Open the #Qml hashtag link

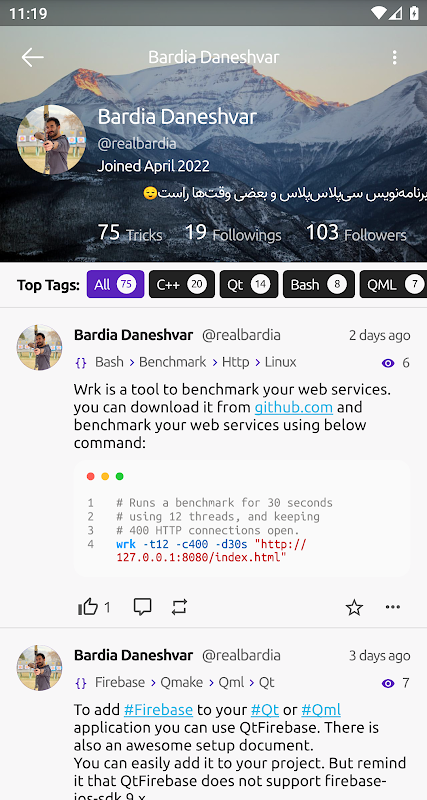pos(321,710)
